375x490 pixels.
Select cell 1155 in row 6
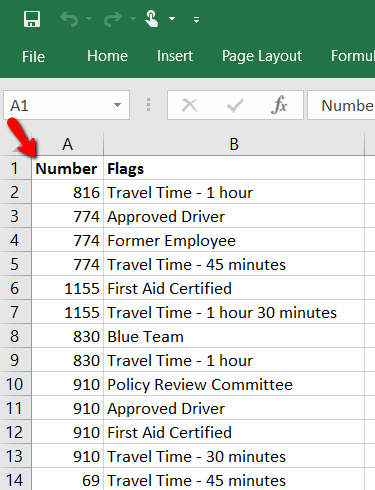[x=68, y=288]
